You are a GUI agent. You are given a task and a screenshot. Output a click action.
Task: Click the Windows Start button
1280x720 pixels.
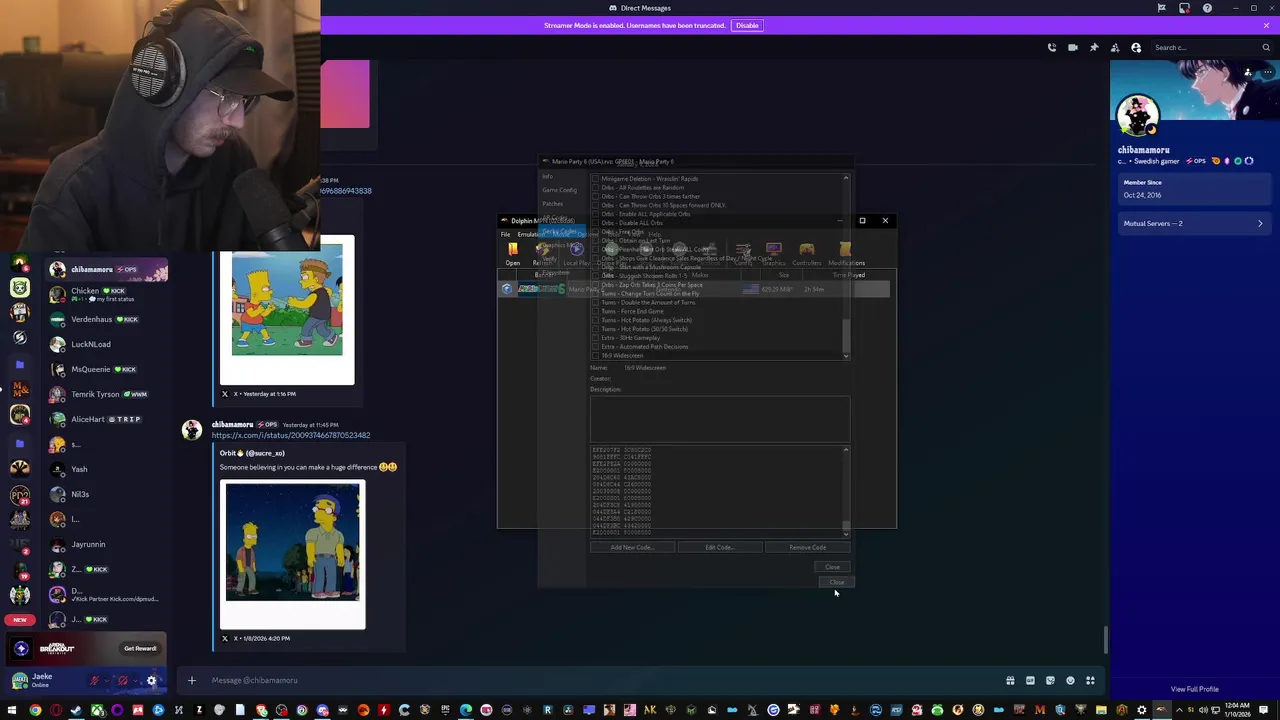coord(12,710)
